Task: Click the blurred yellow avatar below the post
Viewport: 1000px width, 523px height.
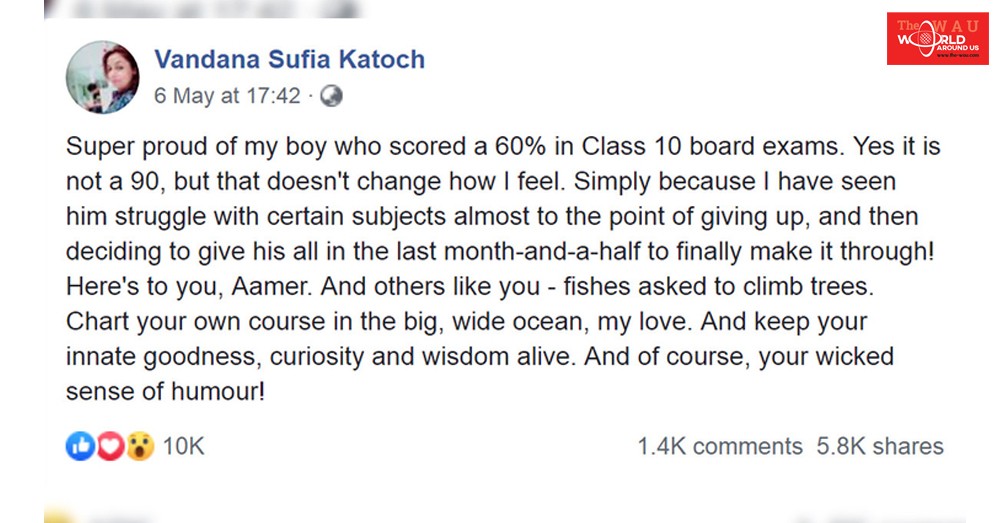Action: tap(58, 517)
